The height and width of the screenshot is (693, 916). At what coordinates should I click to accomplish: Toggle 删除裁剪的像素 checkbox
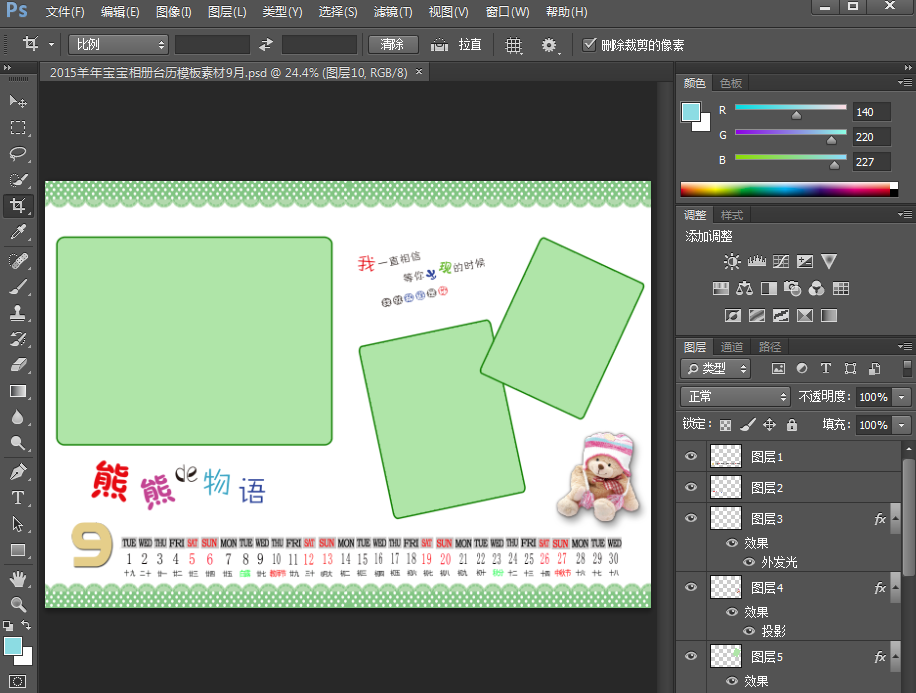pyautogui.click(x=589, y=44)
